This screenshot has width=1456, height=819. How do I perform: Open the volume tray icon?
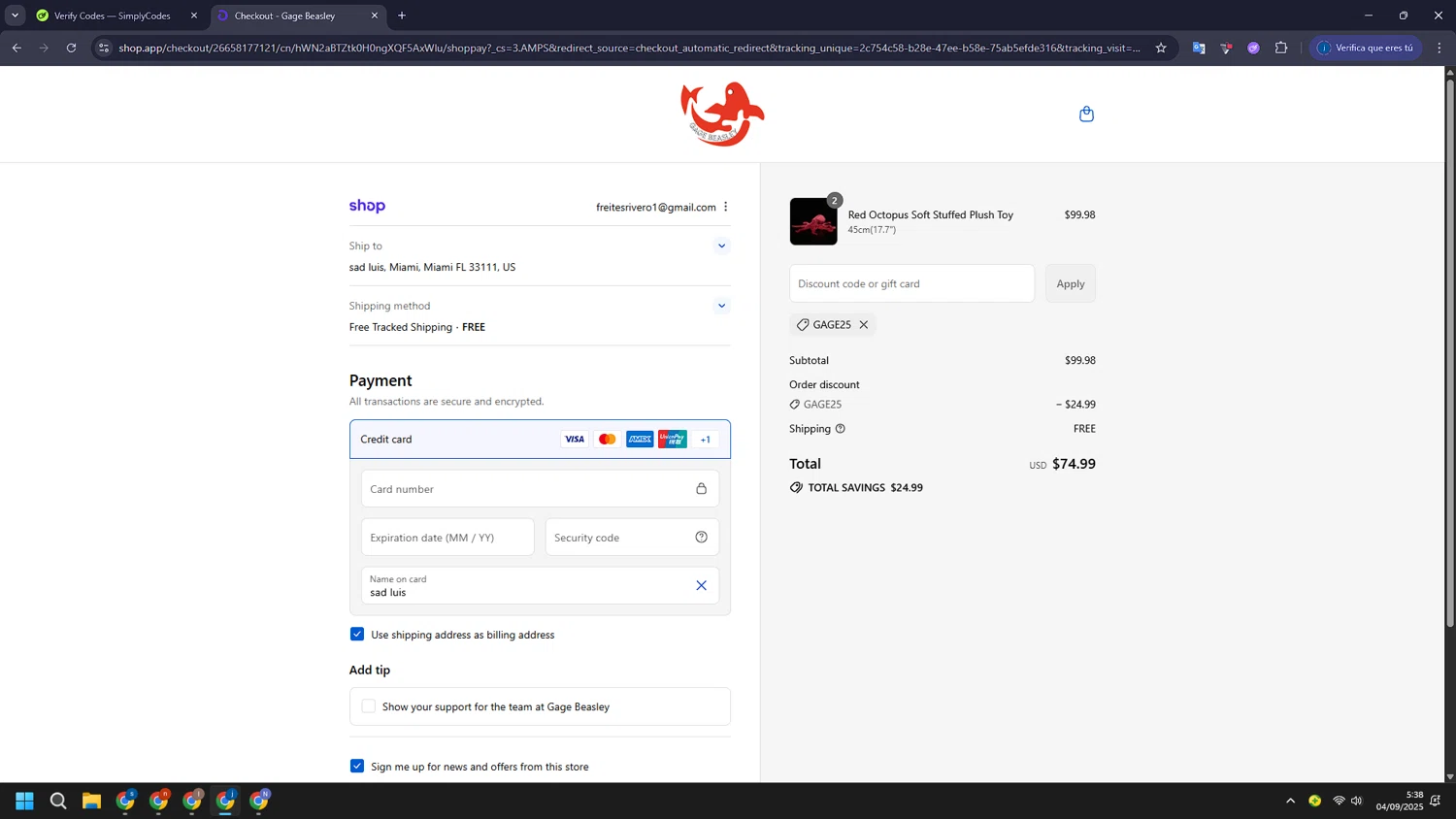(1357, 801)
